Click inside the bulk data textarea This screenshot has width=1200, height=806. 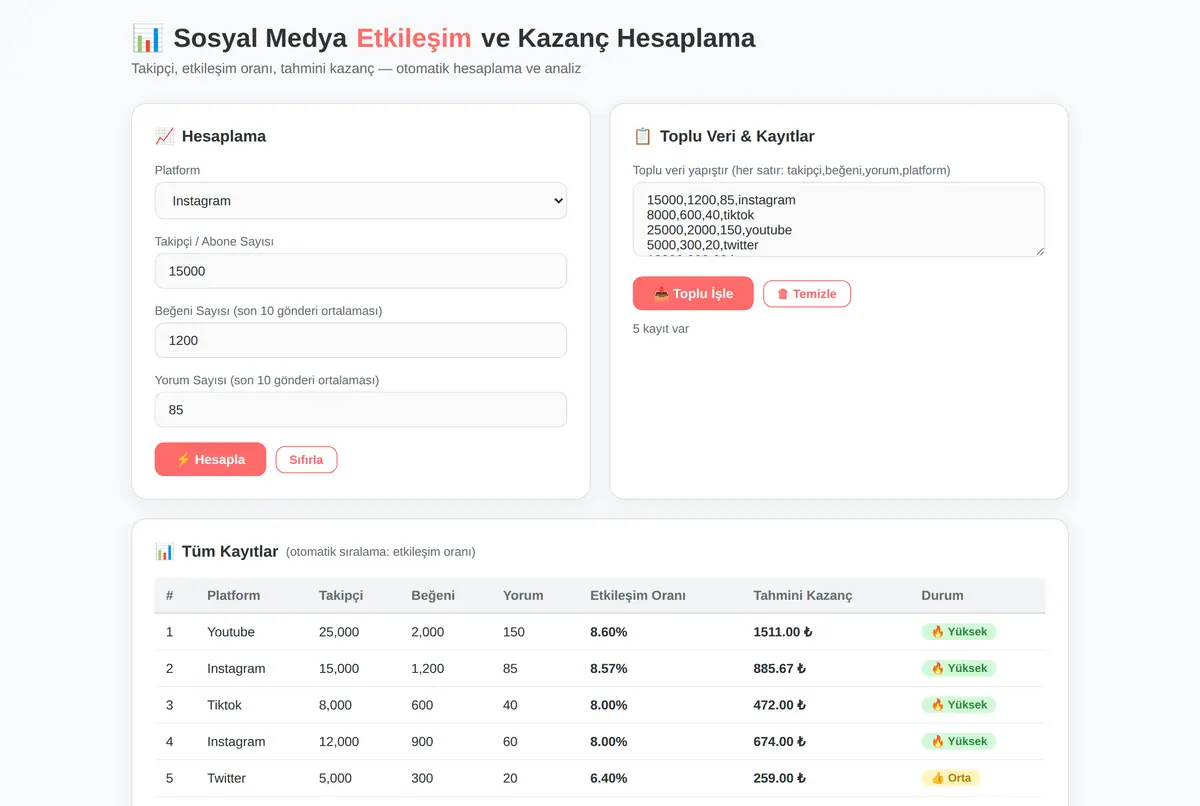[838, 219]
